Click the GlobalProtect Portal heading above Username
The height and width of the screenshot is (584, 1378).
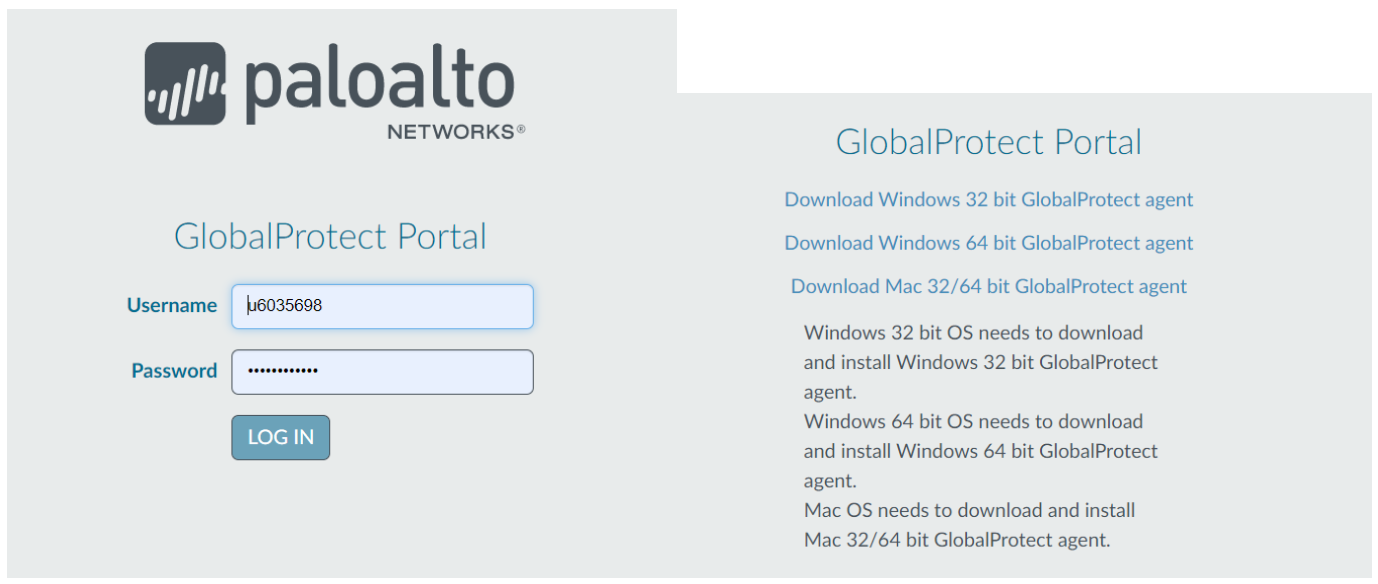pos(330,237)
